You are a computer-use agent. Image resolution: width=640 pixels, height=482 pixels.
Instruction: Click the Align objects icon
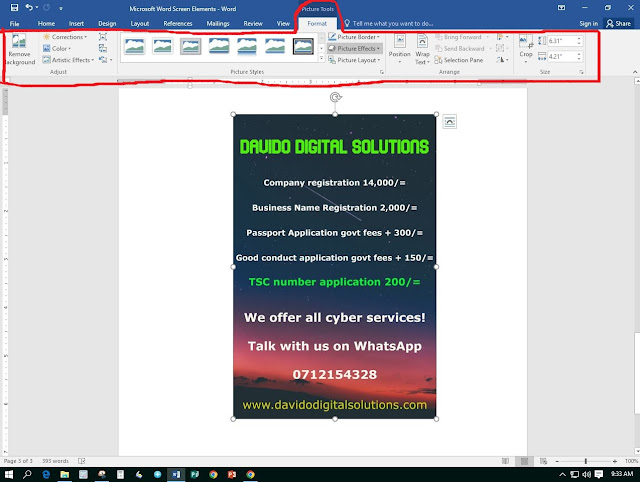coord(502,37)
